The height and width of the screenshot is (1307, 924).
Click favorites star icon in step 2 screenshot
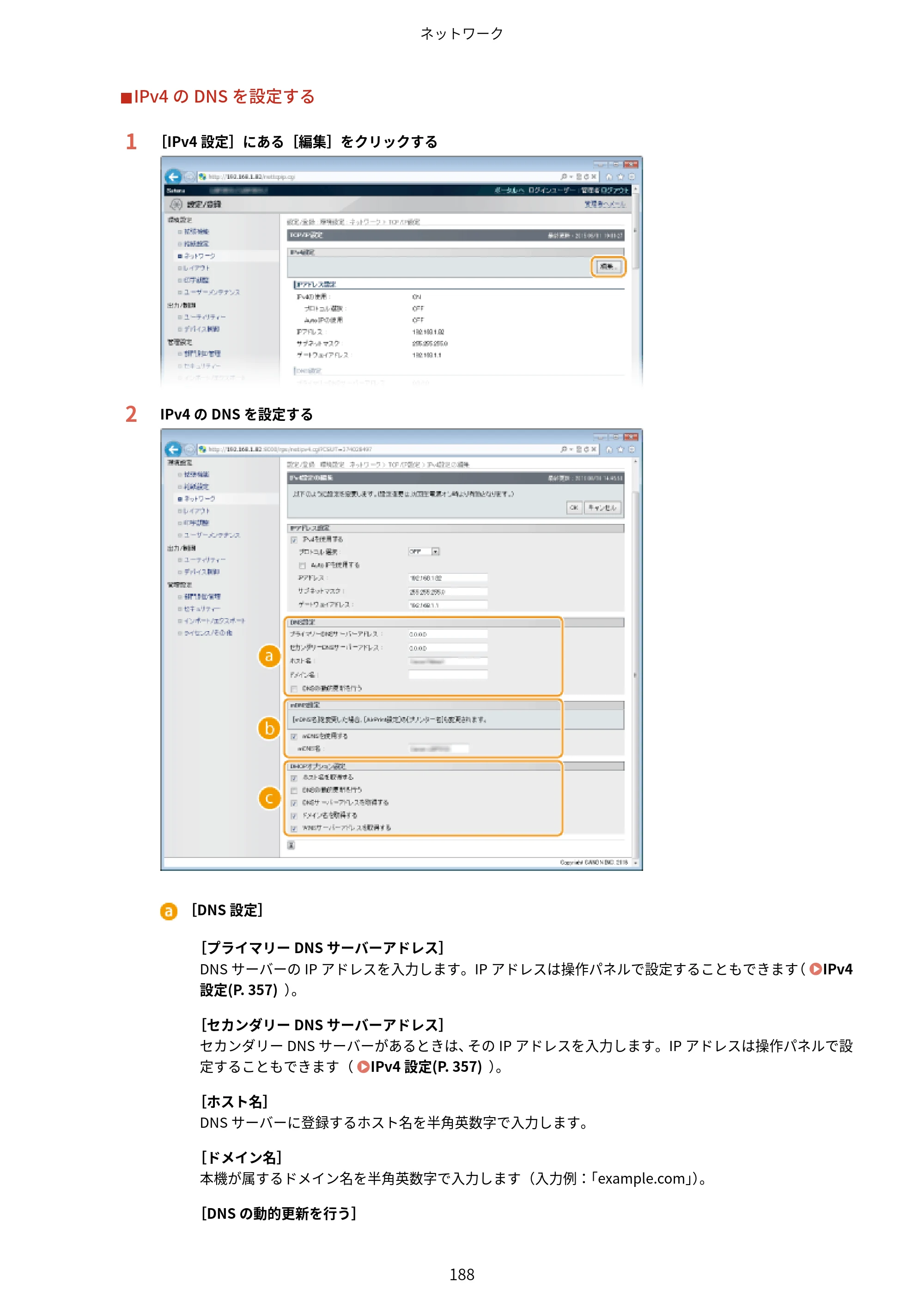click(x=620, y=449)
